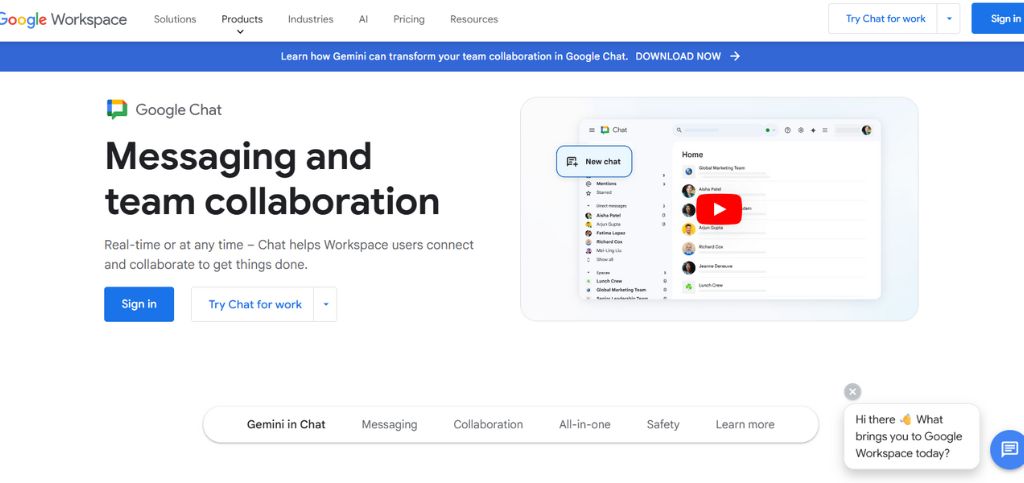Open the Industries menu
Image resolution: width=1024 pixels, height=483 pixels.
(x=311, y=19)
